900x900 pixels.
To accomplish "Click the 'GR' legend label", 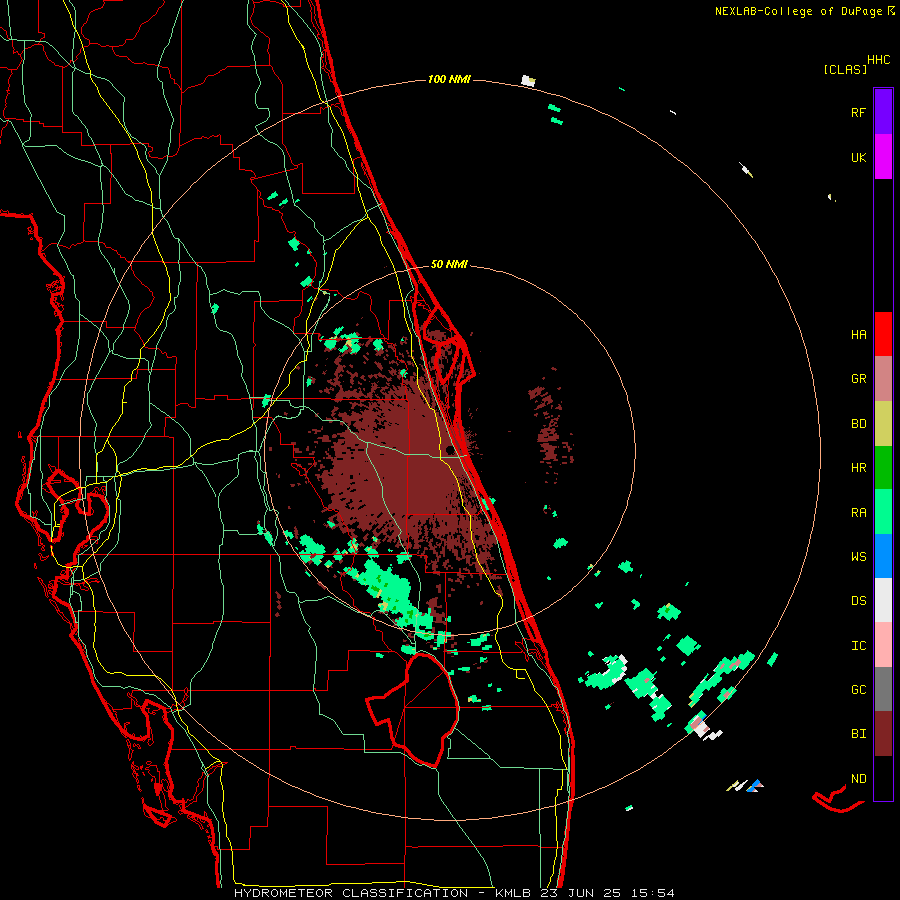I will click(858, 378).
